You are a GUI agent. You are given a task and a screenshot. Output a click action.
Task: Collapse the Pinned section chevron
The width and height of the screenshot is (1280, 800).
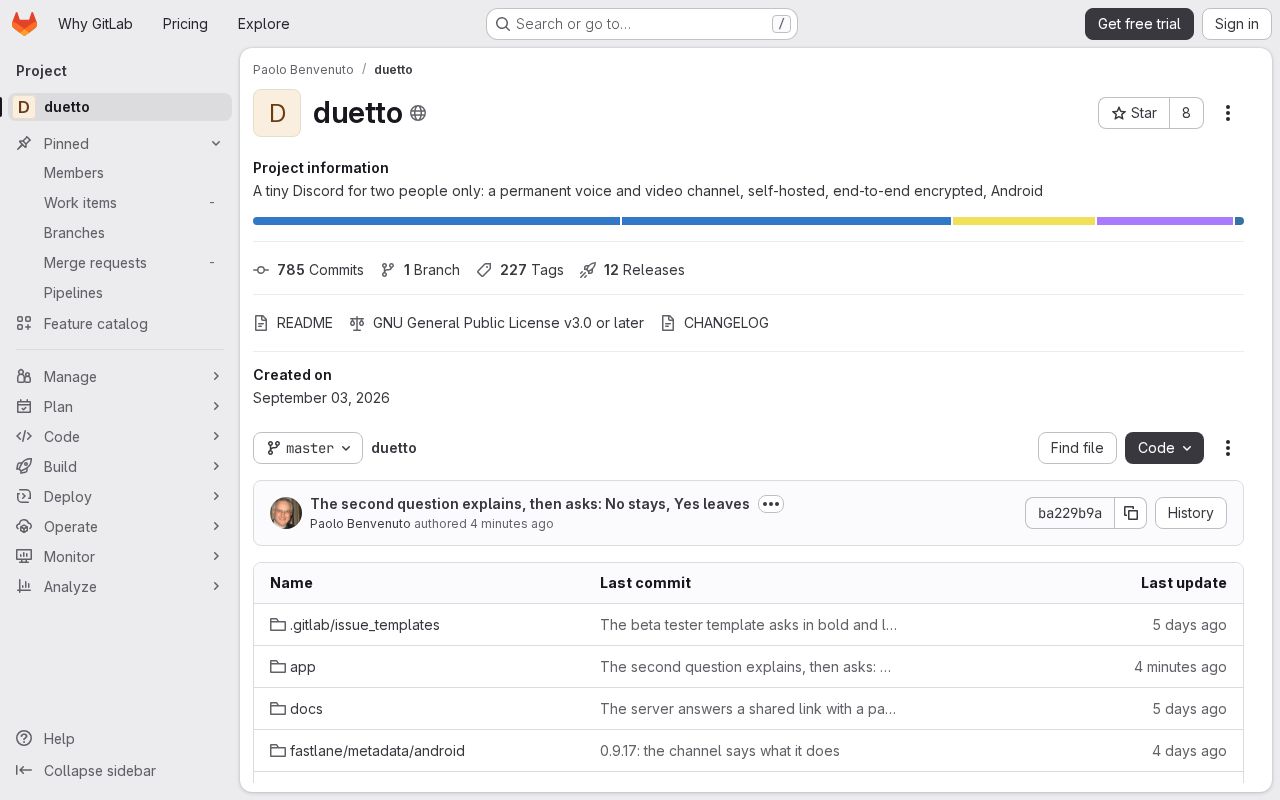click(x=216, y=144)
